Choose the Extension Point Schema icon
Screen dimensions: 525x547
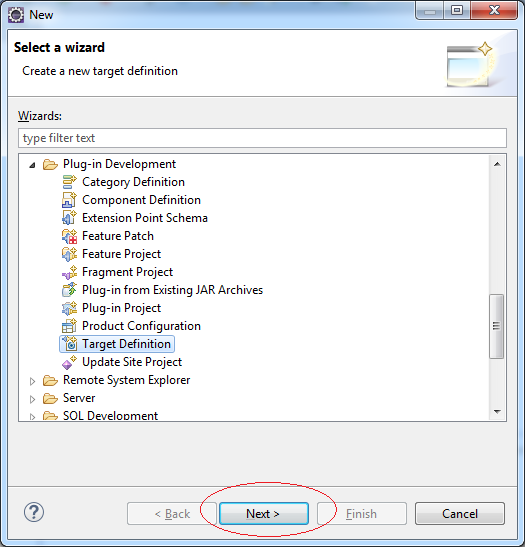click(x=69, y=218)
